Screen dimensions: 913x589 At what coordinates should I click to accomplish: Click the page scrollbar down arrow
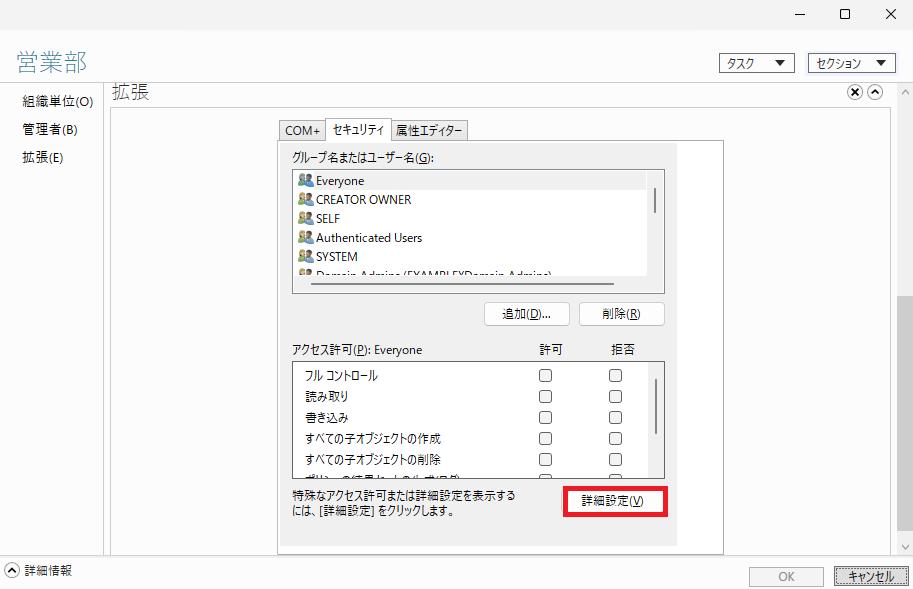[905, 547]
